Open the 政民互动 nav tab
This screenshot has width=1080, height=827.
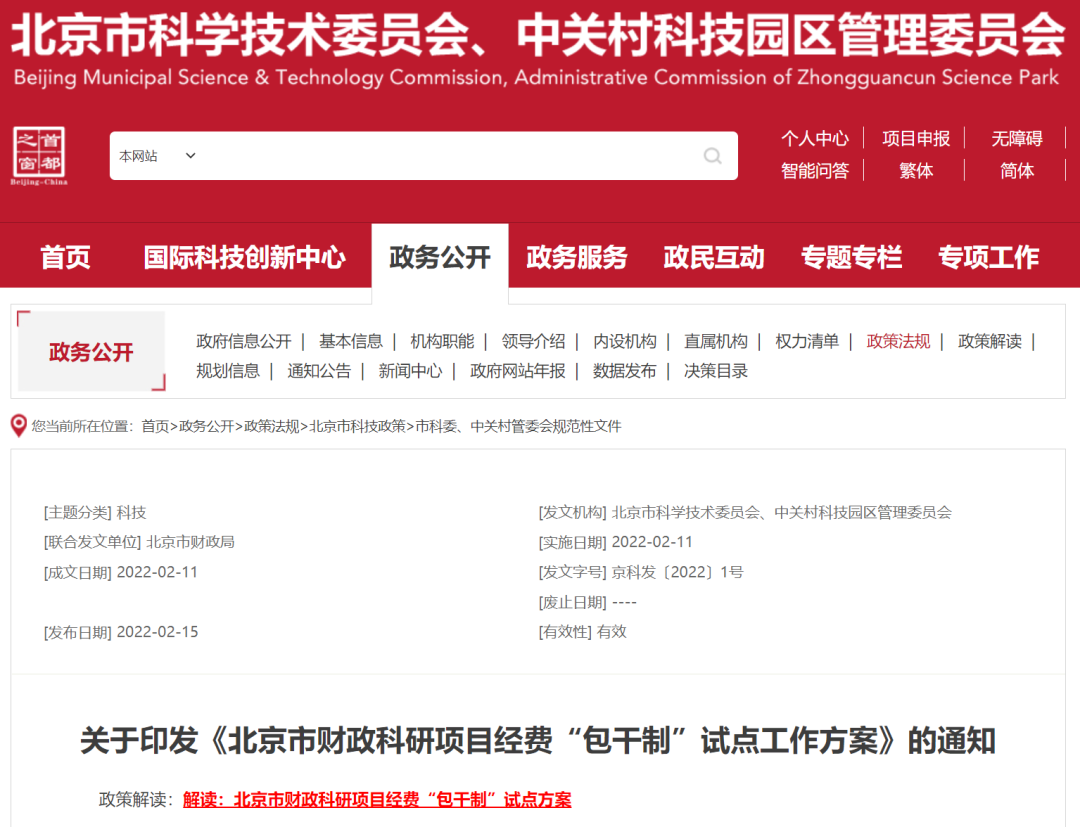tap(714, 257)
